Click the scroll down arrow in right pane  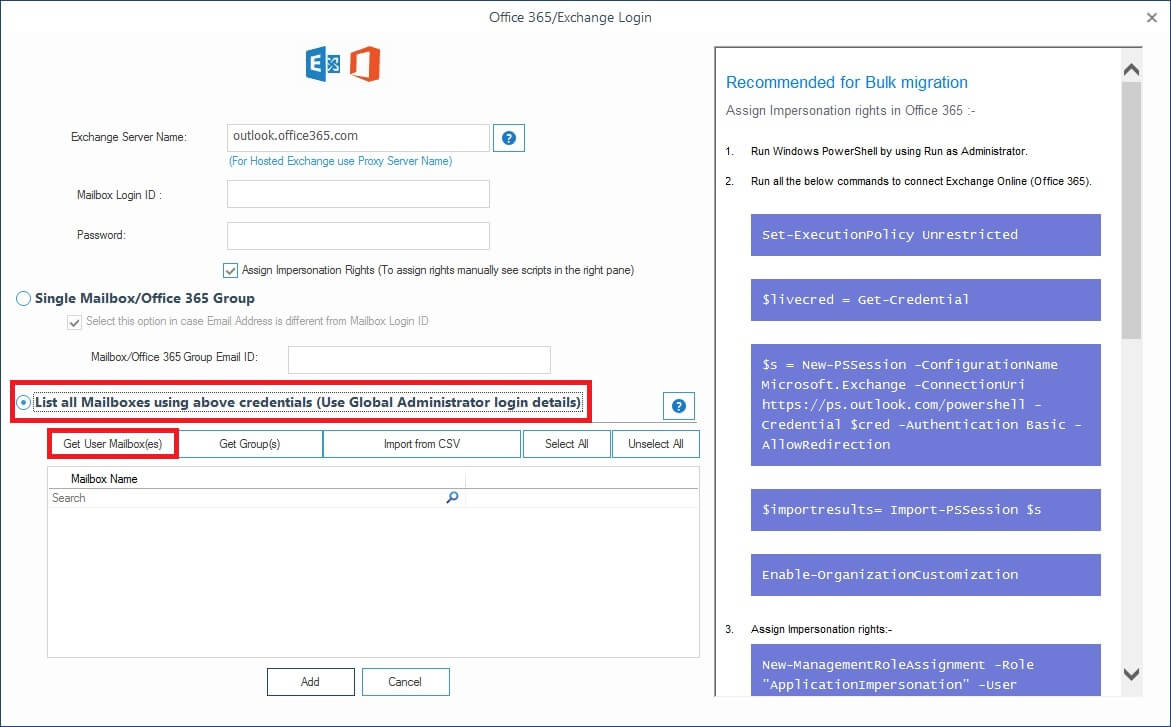click(1131, 674)
